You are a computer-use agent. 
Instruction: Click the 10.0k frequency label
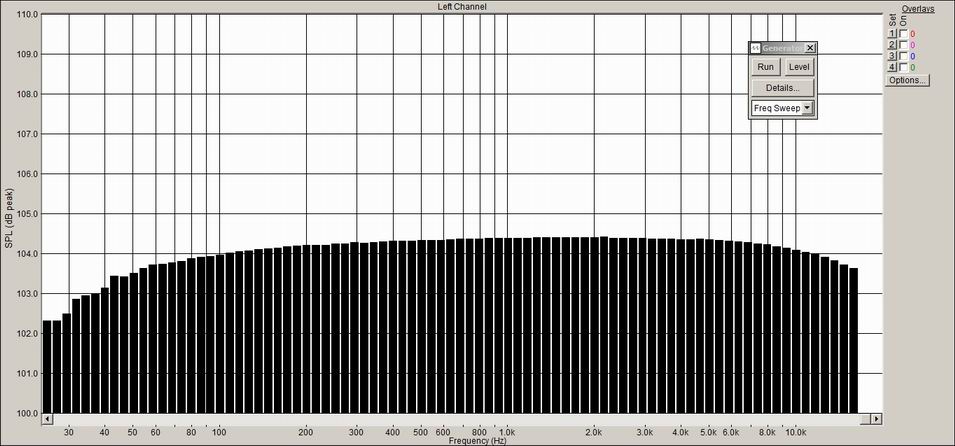click(795, 432)
